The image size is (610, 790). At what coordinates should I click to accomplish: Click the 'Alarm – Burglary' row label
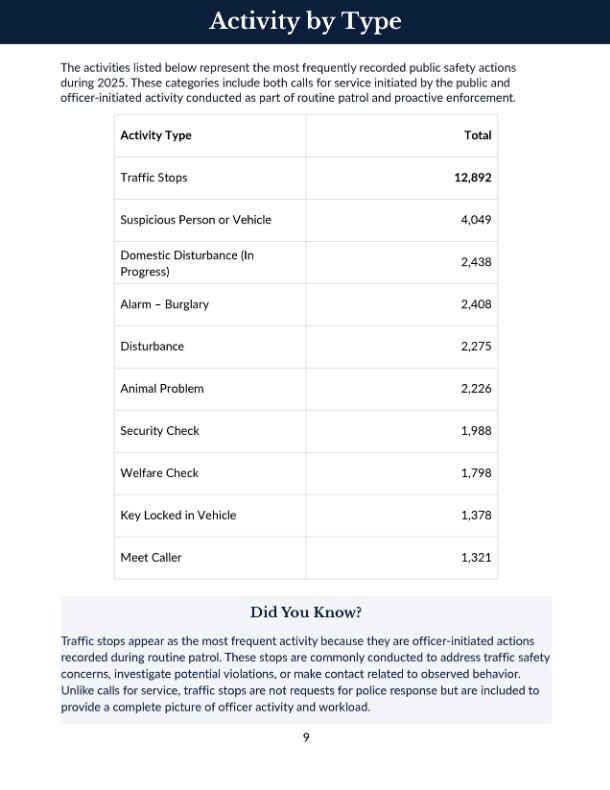165,304
